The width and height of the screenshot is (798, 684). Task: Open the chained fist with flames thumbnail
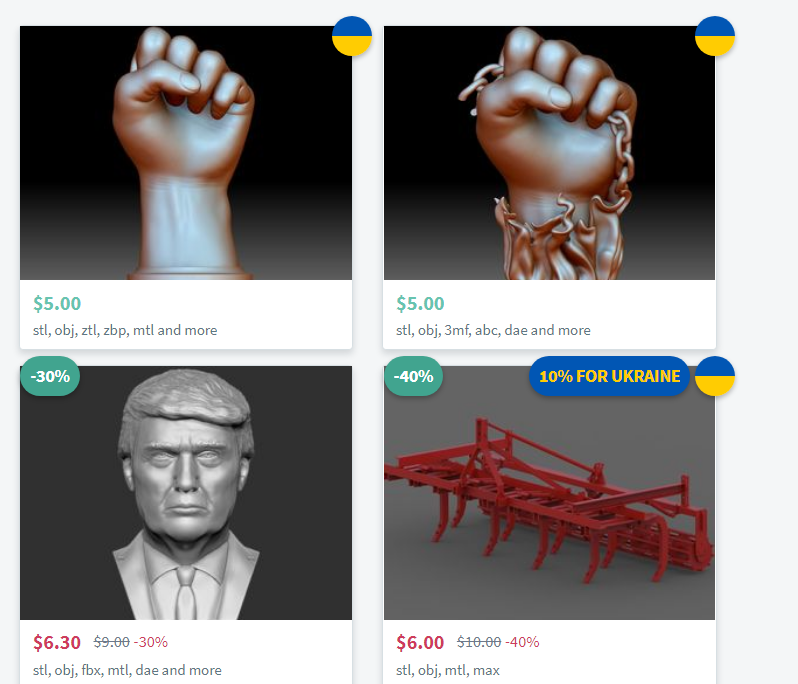pos(549,153)
